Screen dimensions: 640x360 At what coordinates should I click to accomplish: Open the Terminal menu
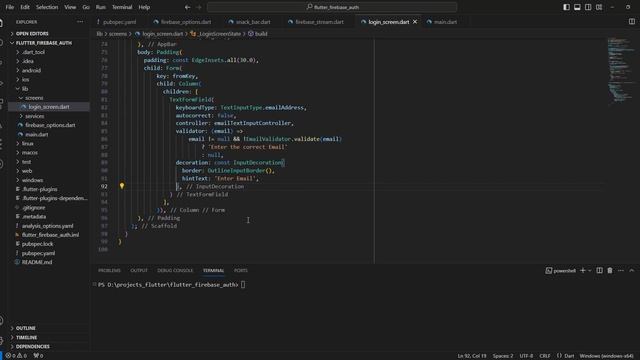pos(122,7)
